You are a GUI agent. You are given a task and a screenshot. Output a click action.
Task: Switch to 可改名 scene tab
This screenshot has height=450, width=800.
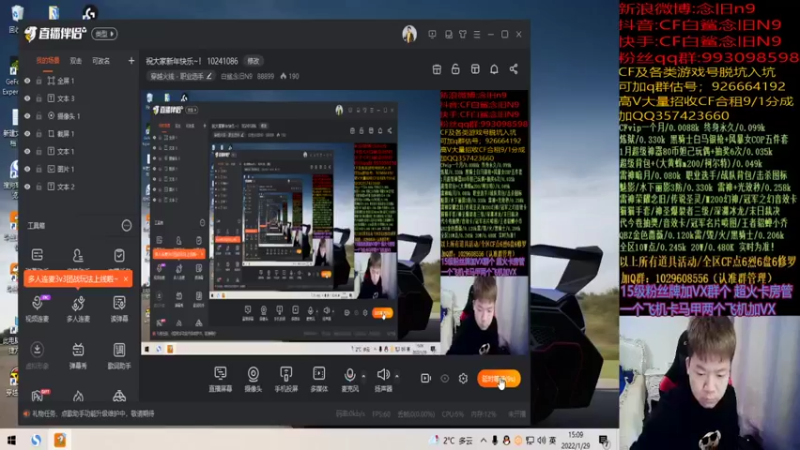[x=101, y=61]
